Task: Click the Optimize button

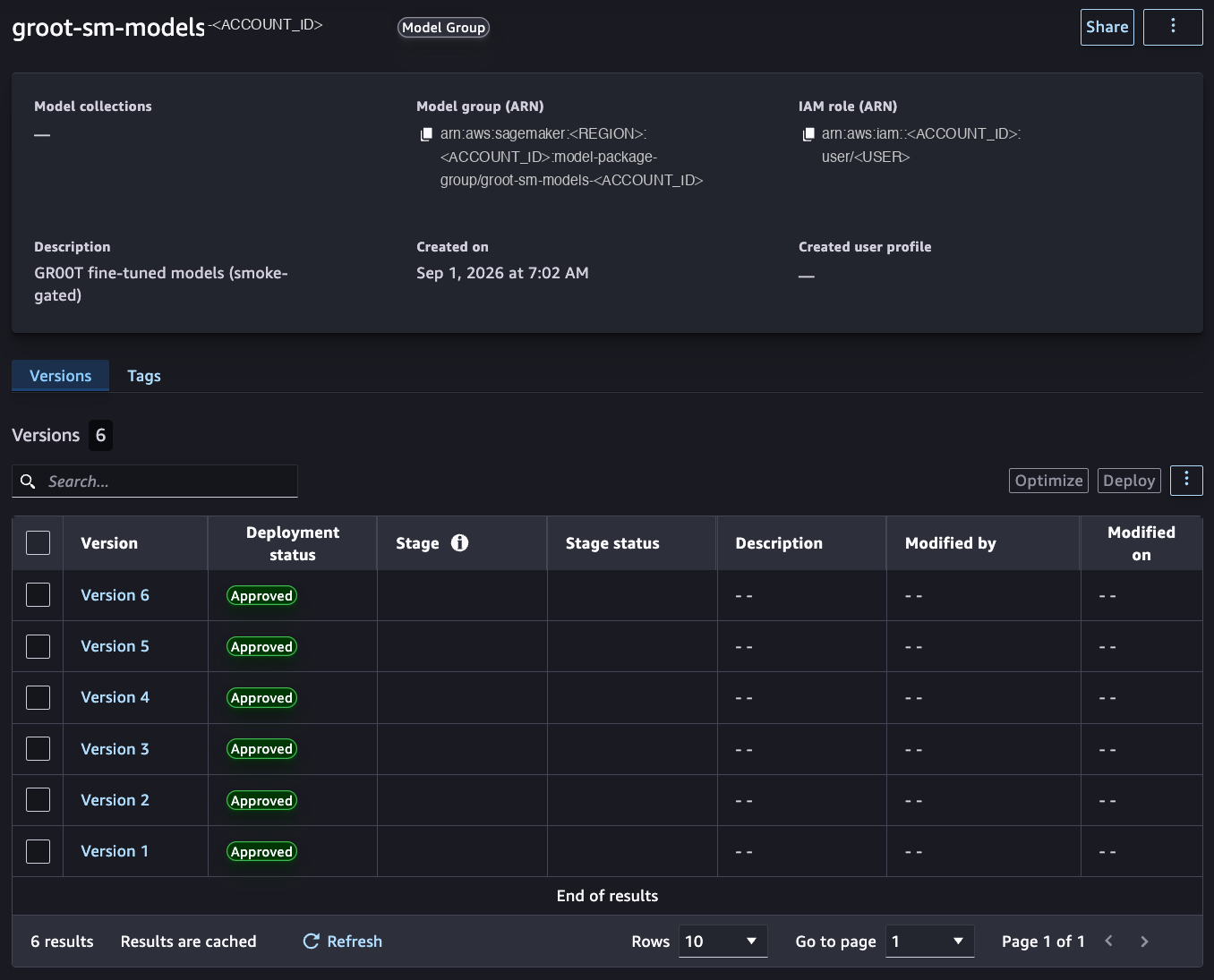Action: [x=1048, y=481]
